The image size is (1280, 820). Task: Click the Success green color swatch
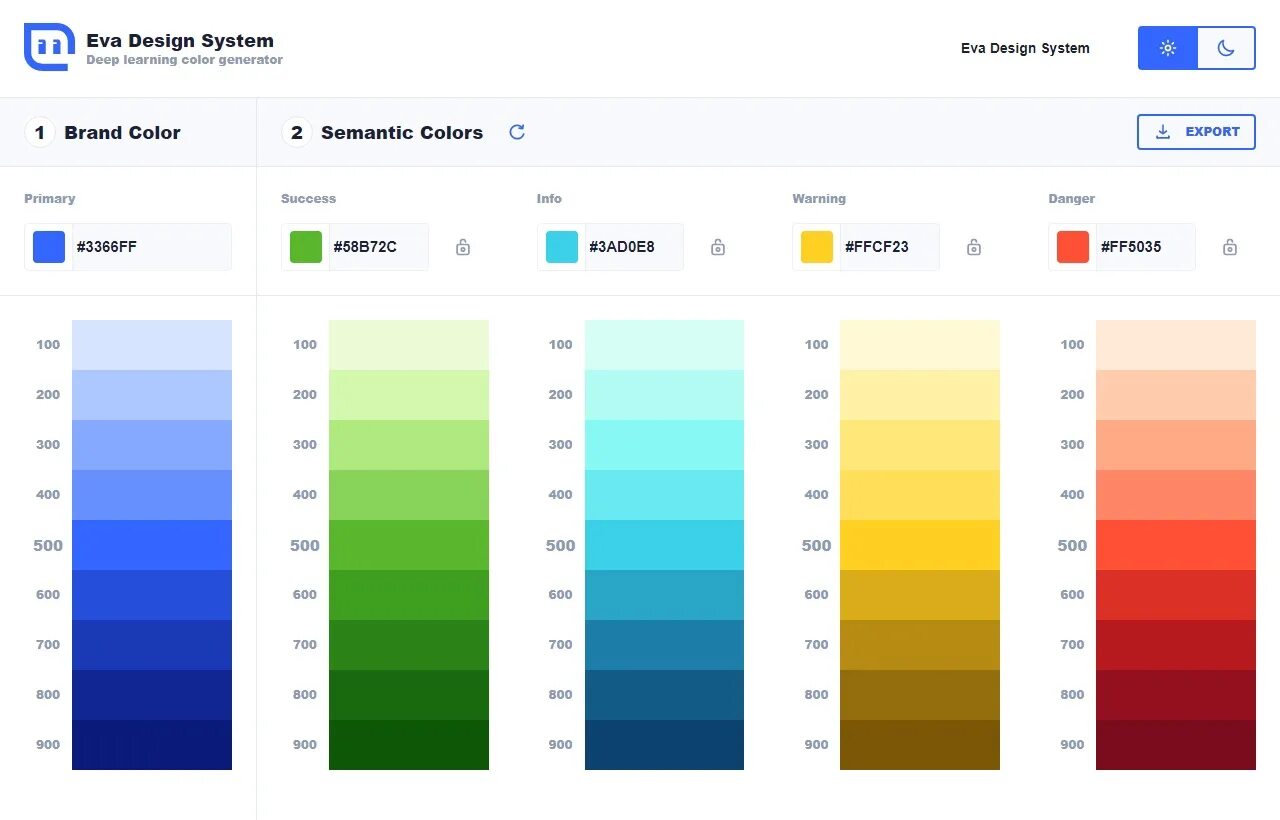pyautogui.click(x=306, y=247)
